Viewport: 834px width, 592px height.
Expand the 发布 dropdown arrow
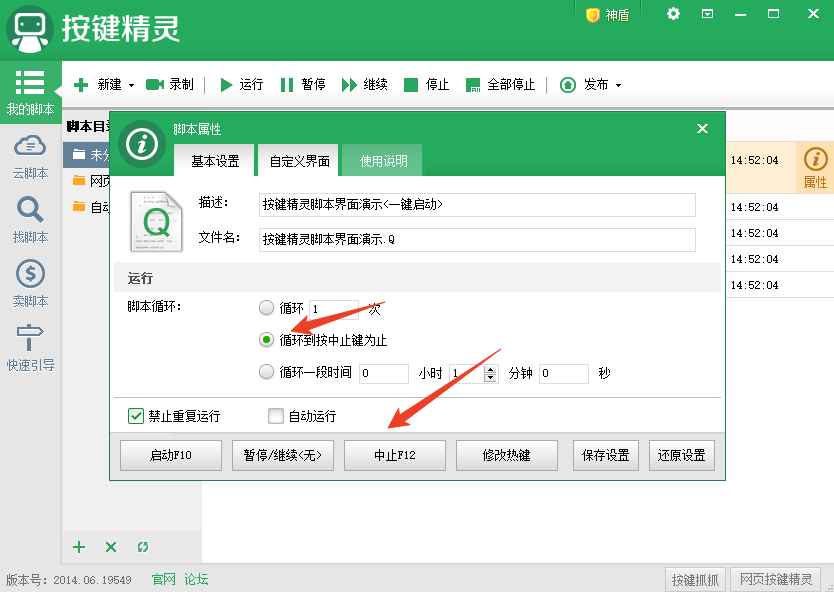(x=618, y=85)
